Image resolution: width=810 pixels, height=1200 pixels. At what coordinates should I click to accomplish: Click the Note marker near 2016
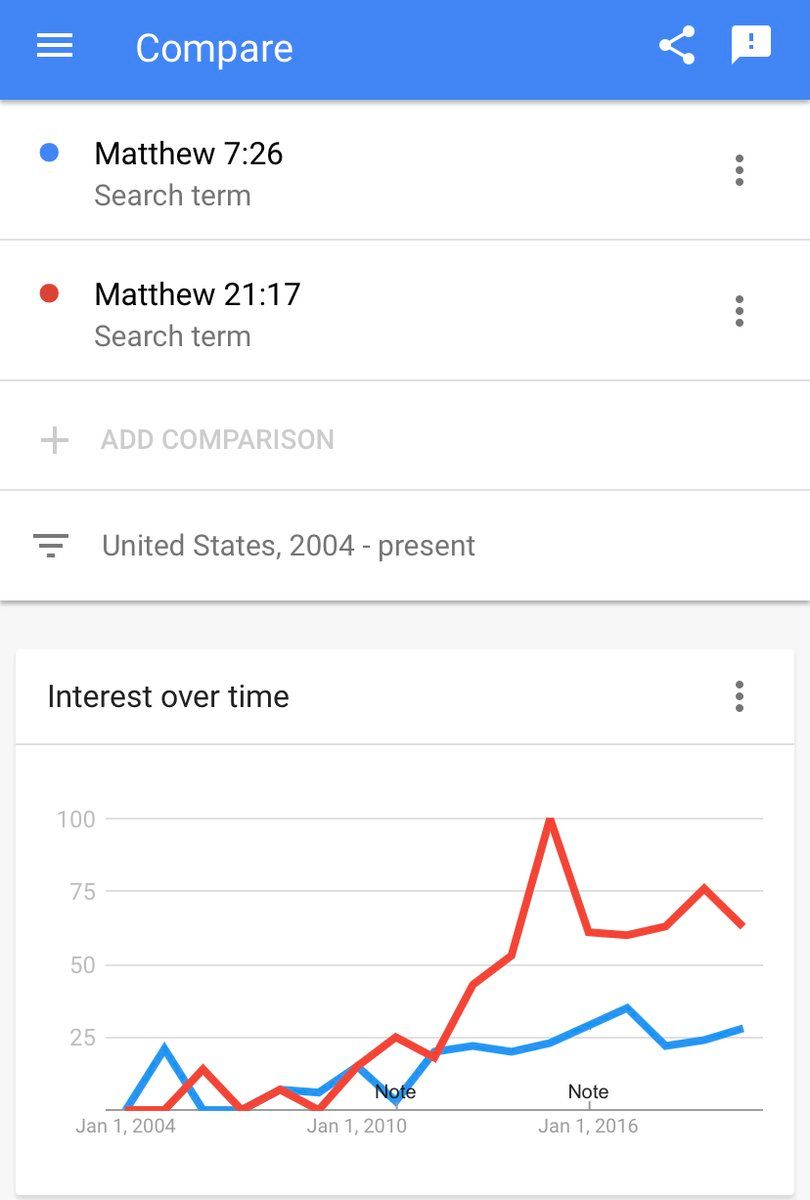pos(588,1092)
